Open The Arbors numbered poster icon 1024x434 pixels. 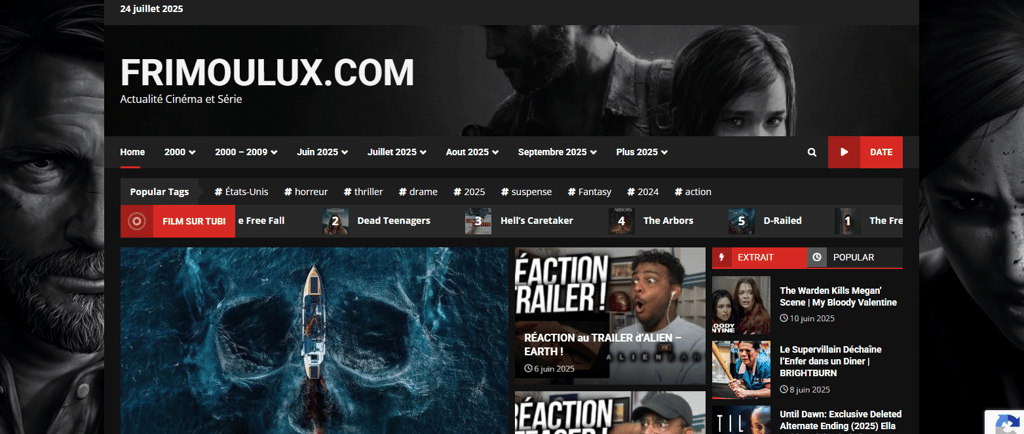[621, 221]
